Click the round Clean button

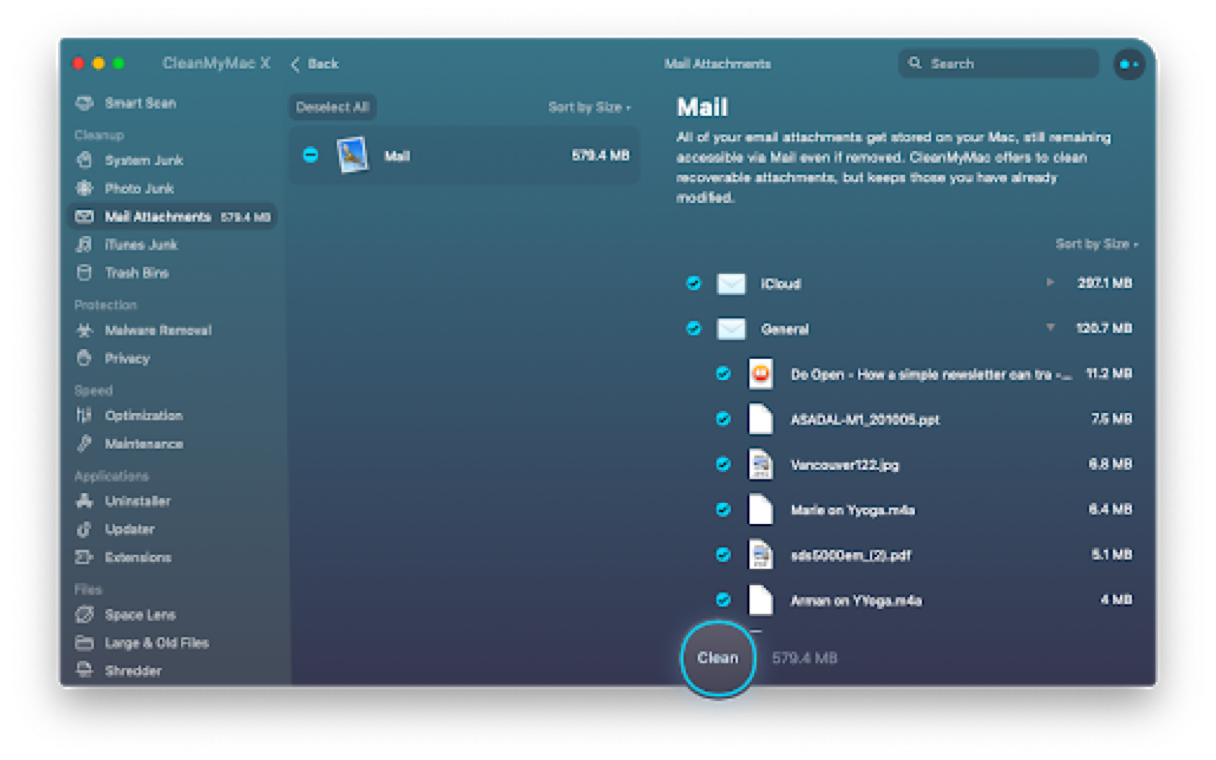click(717, 658)
